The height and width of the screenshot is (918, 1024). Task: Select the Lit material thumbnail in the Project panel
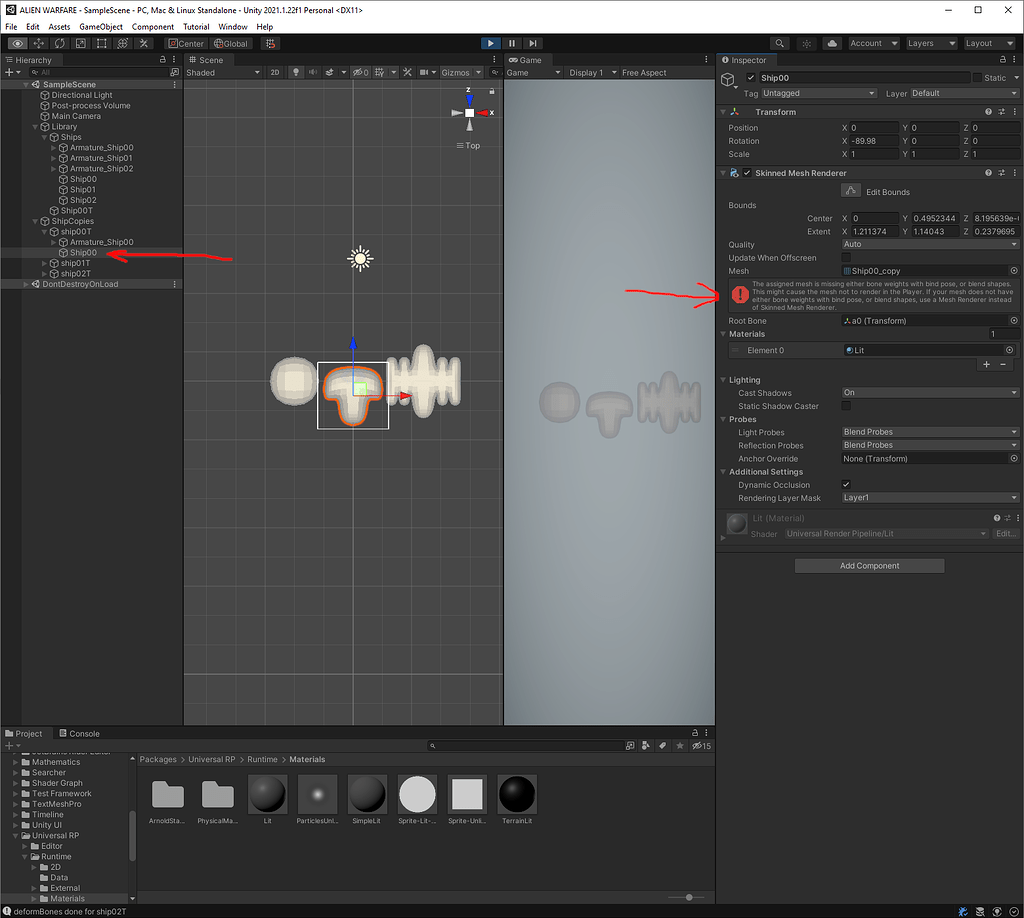tap(267, 795)
